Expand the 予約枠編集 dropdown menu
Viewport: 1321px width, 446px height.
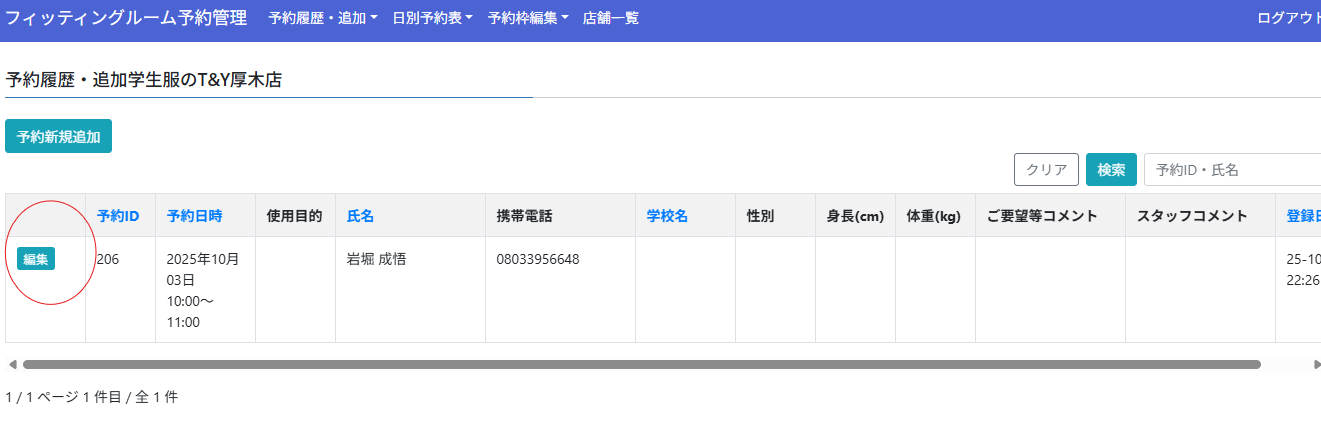pyautogui.click(x=527, y=18)
